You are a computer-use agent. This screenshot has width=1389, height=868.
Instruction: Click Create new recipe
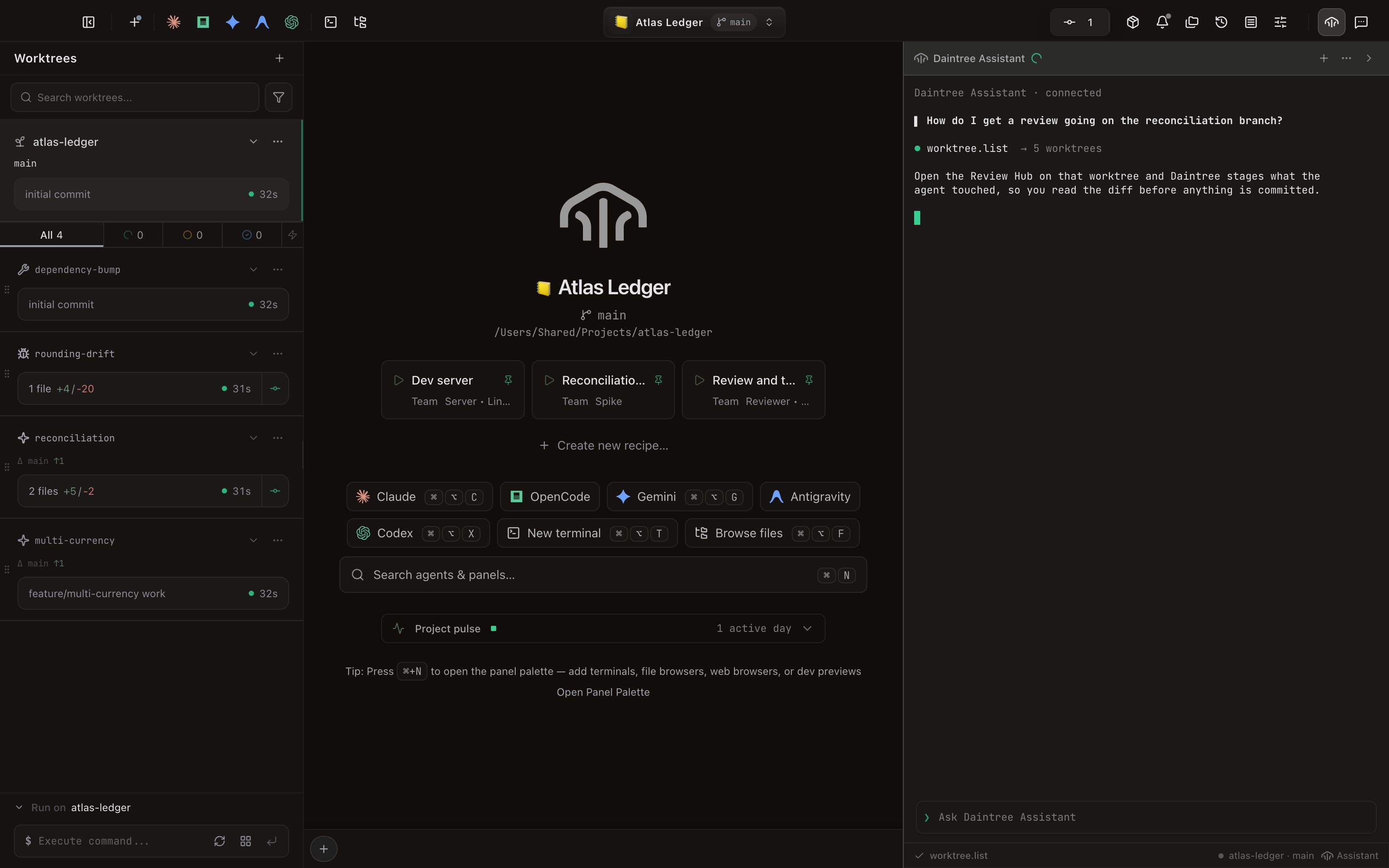[603, 445]
